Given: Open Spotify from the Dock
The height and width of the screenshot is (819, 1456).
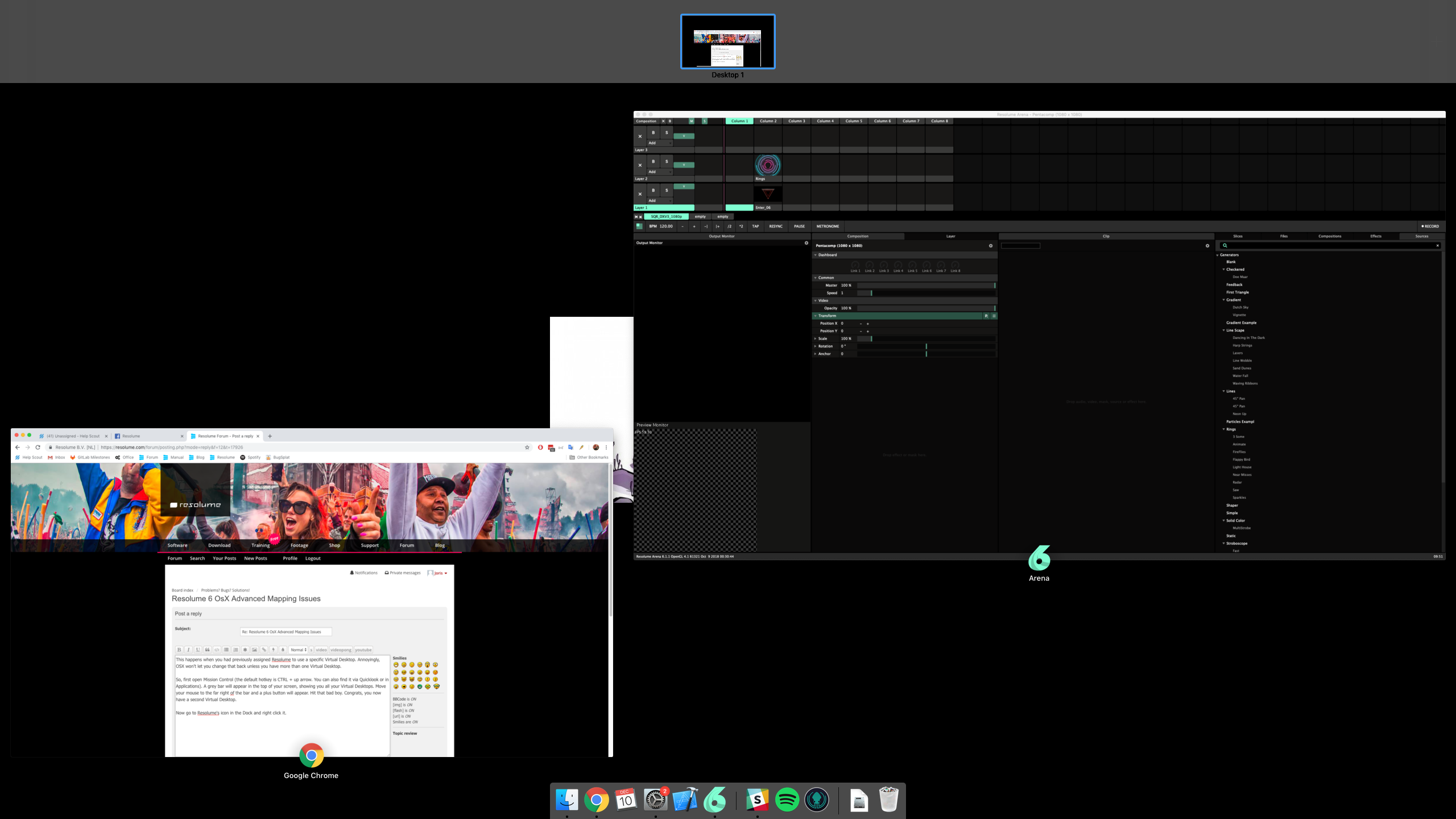Looking at the screenshot, I should click(x=787, y=800).
